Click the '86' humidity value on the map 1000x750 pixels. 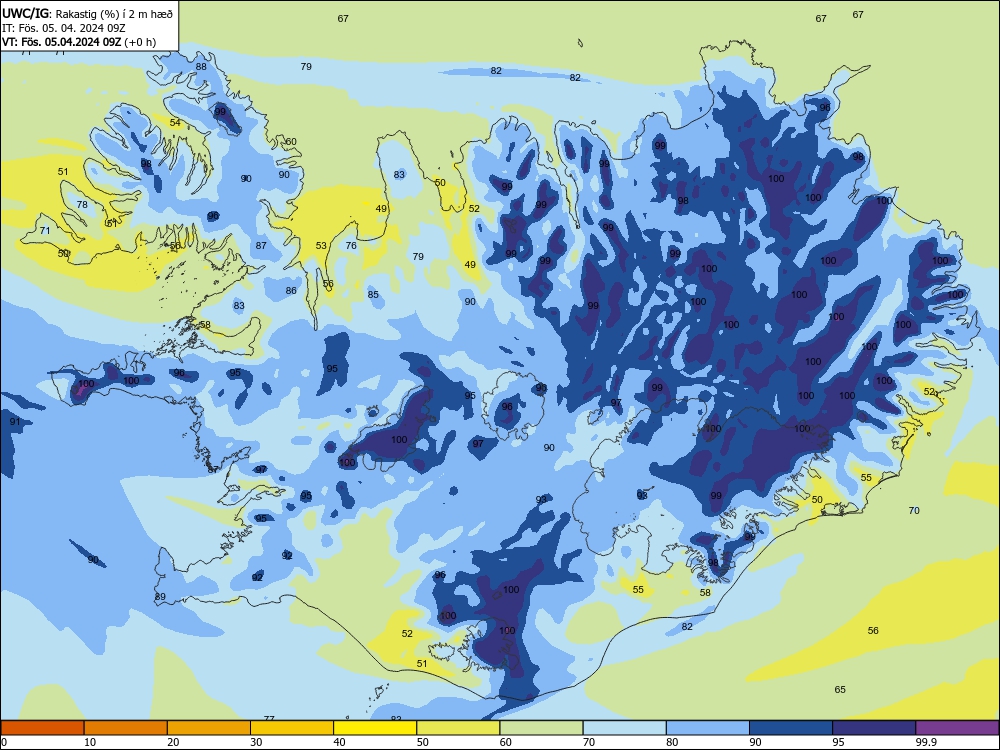coord(291,290)
